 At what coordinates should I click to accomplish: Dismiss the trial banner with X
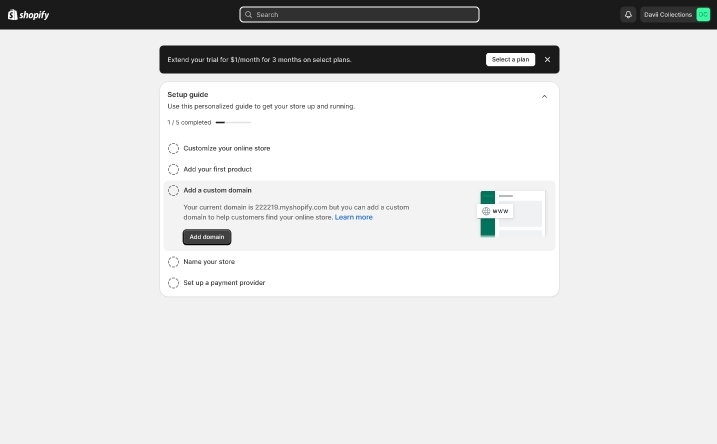547,59
